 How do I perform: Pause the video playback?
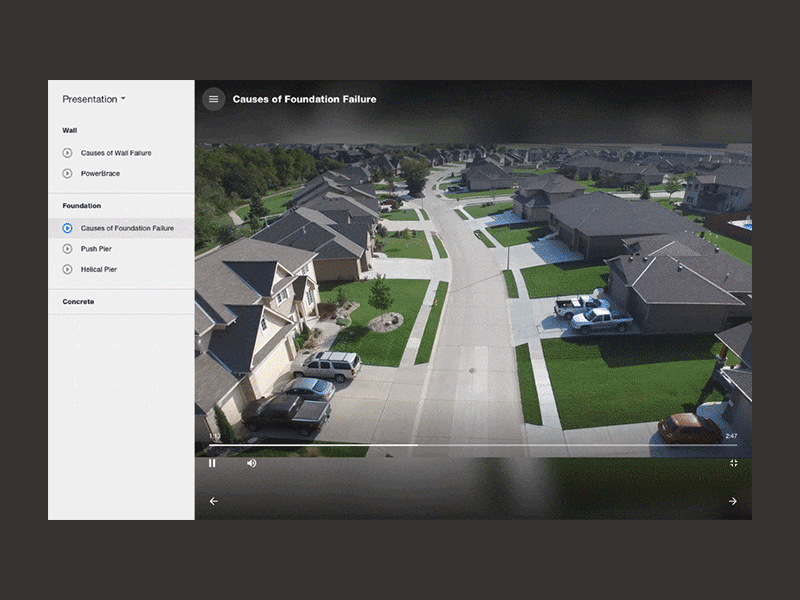(x=212, y=463)
